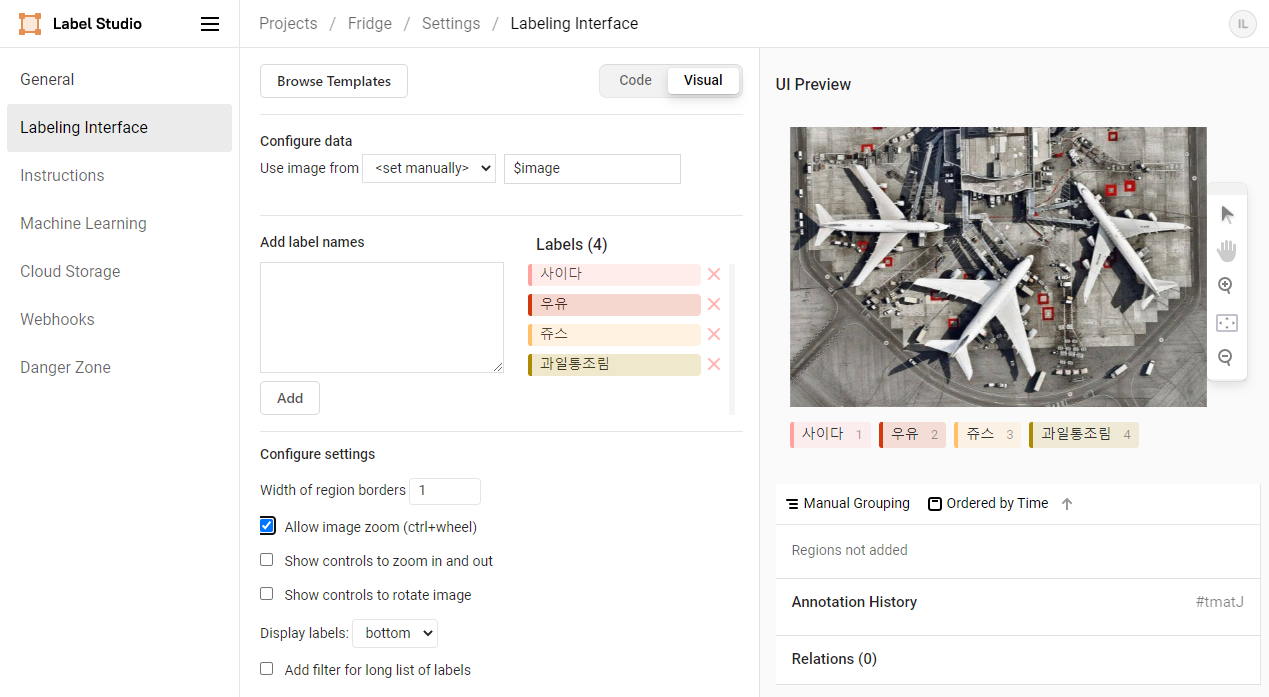Open Instructions settings section
This screenshot has height=697, width=1269.
(x=119, y=176)
